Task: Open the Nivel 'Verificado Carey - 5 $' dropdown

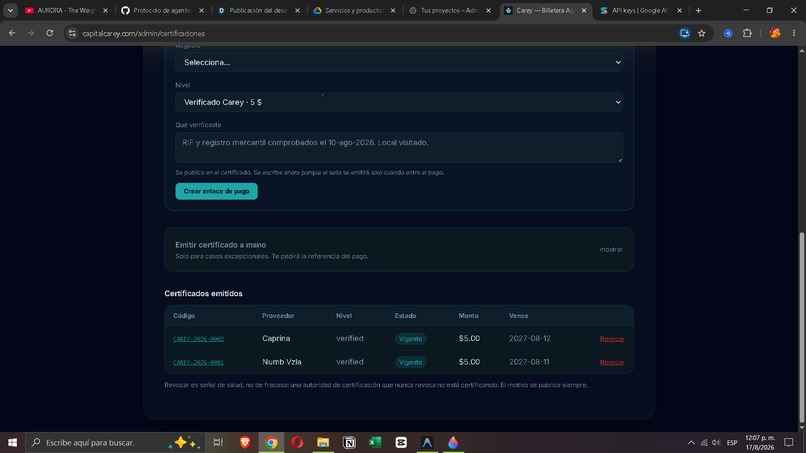Action: point(399,102)
